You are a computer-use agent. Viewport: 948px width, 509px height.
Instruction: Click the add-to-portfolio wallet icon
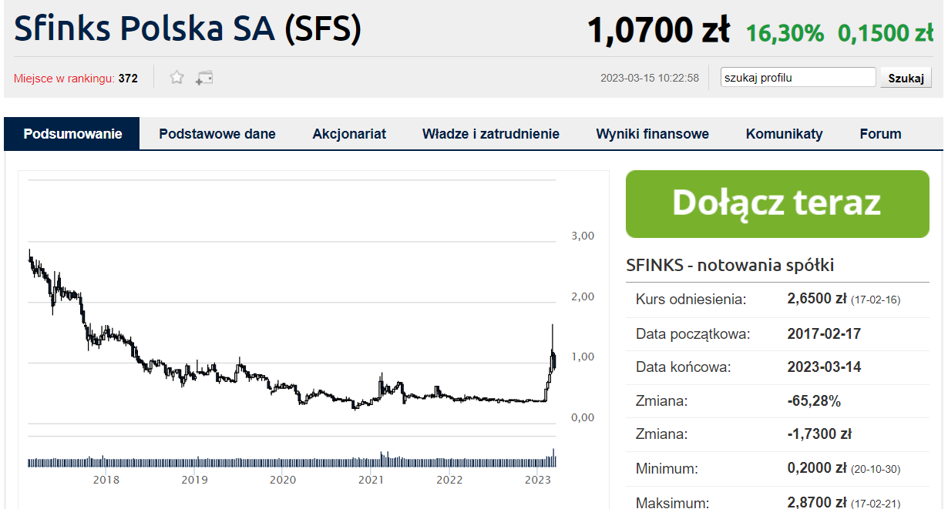pyautogui.click(x=204, y=77)
